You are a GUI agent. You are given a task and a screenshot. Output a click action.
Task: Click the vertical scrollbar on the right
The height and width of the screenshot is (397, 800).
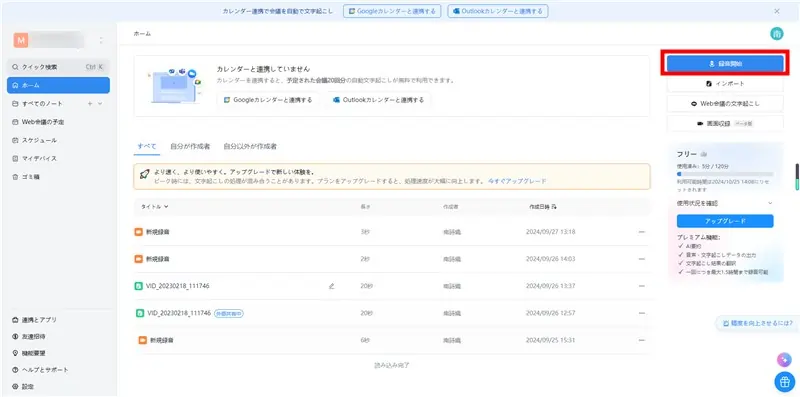pyautogui.click(x=797, y=177)
